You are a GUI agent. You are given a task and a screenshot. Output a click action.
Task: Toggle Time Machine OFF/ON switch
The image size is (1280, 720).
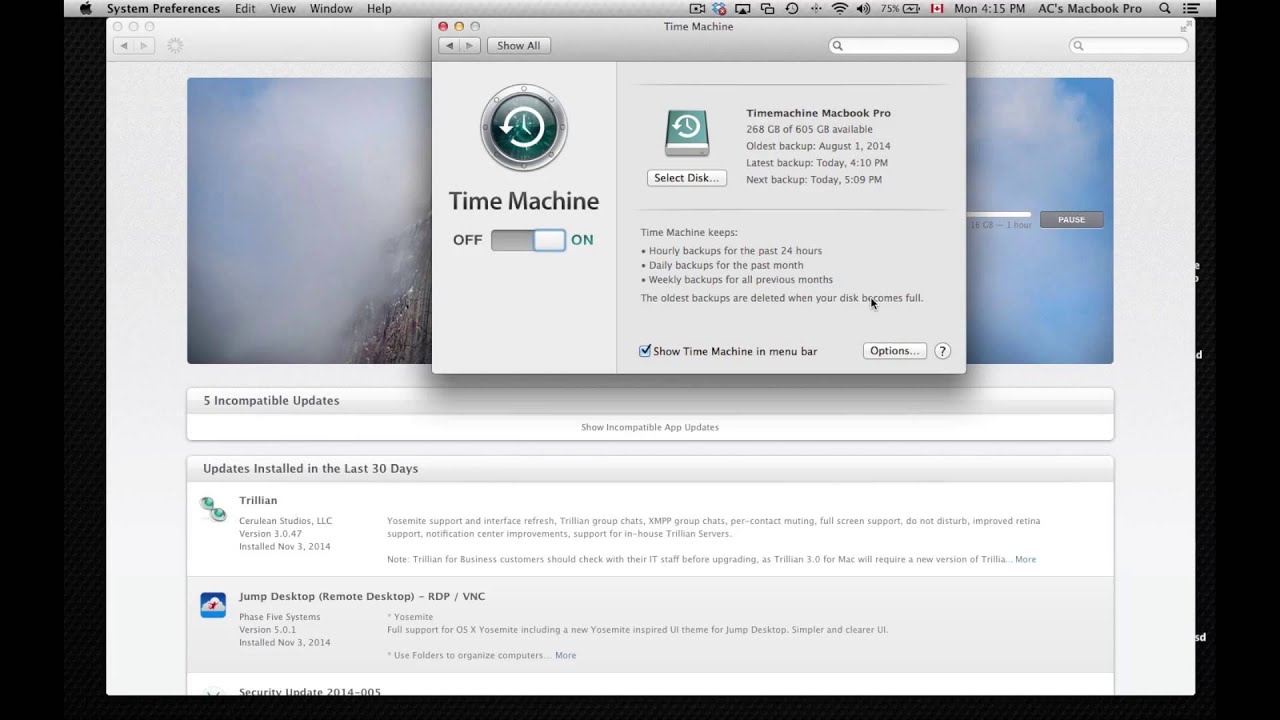pyautogui.click(x=528, y=240)
